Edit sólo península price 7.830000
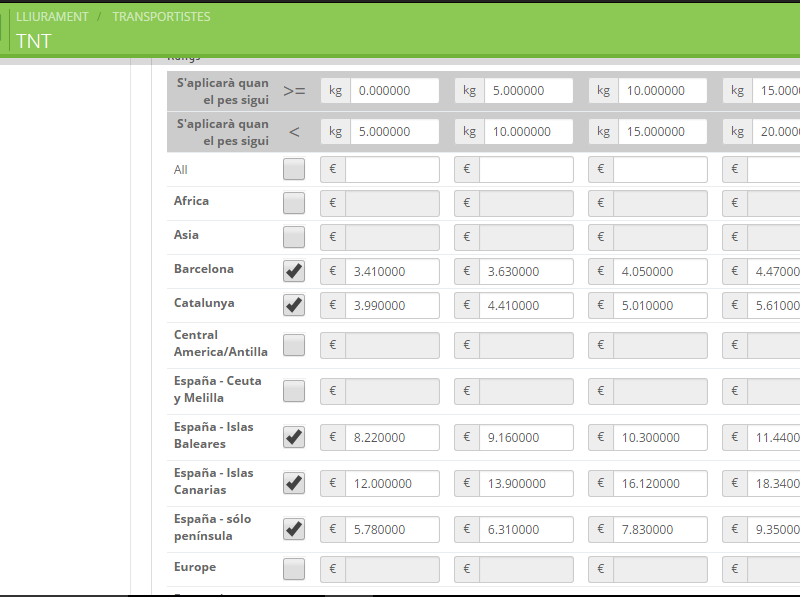800x600 pixels. tap(660, 530)
